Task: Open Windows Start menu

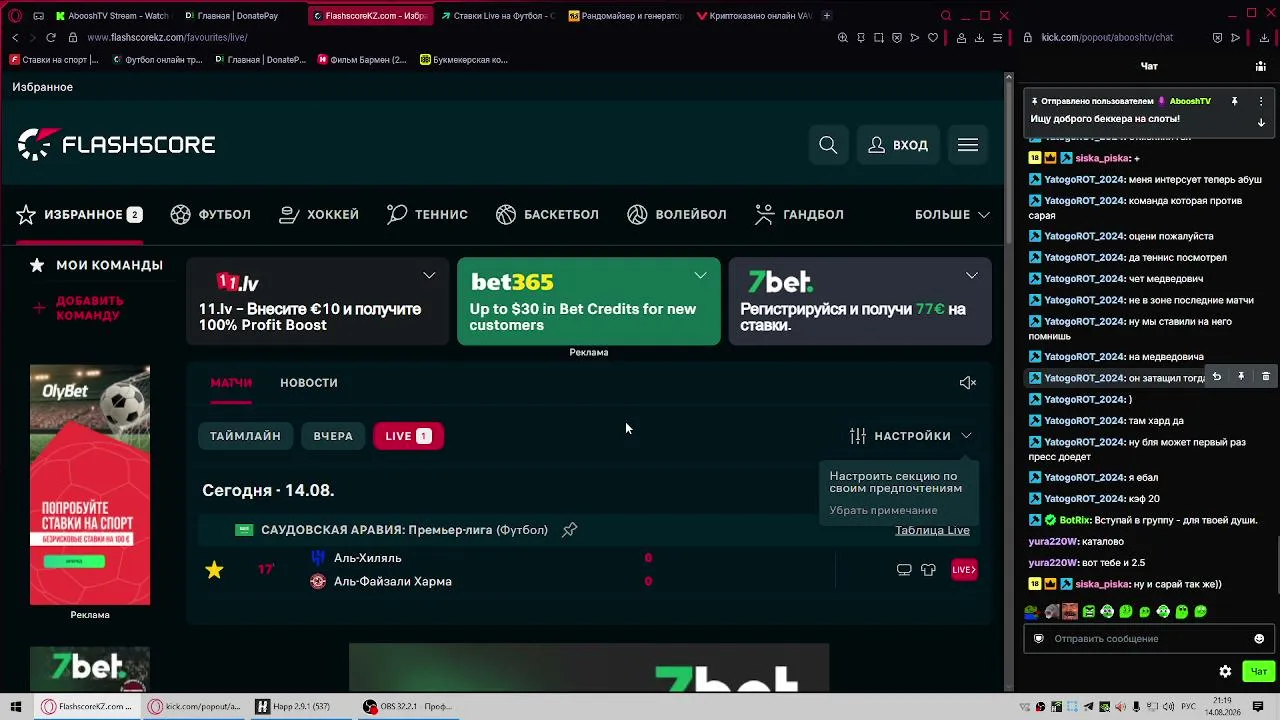Action: tap(16, 707)
